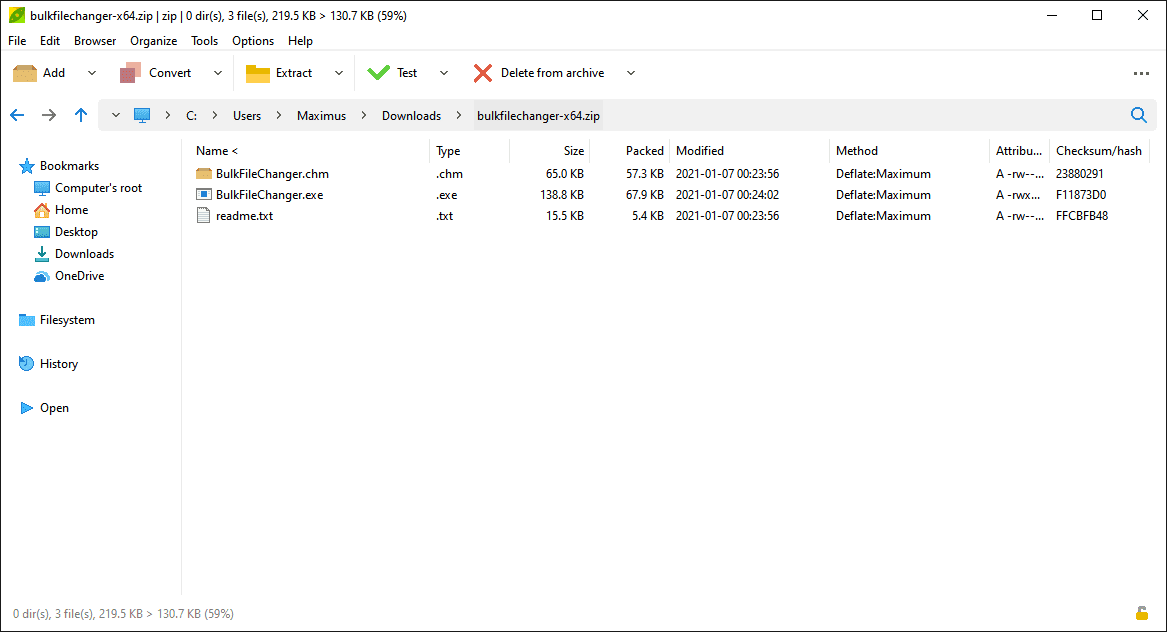Click the checksum value 23880291
The width and height of the screenshot is (1167, 632).
(1079, 173)
